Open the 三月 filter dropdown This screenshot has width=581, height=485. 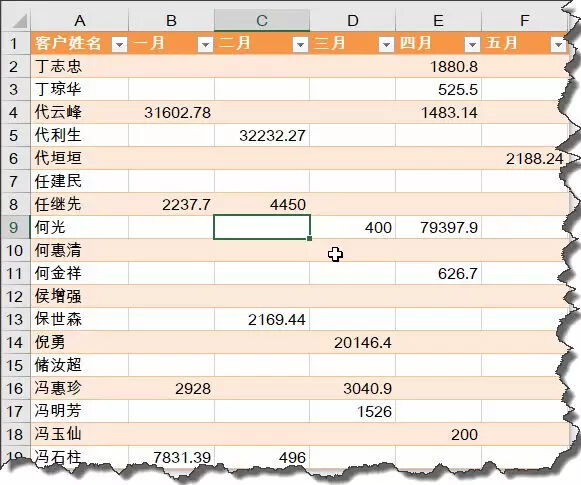[386, 45]
